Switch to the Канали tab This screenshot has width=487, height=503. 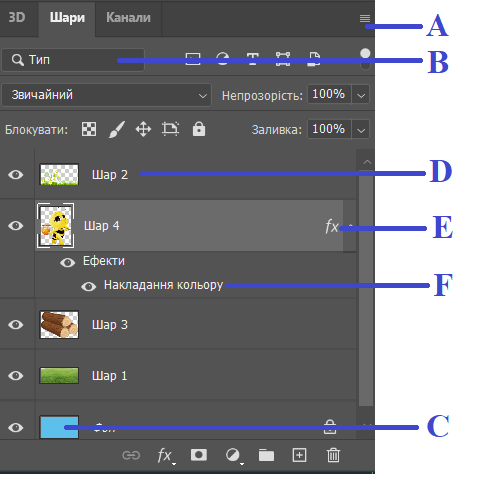tap(128, 18)
